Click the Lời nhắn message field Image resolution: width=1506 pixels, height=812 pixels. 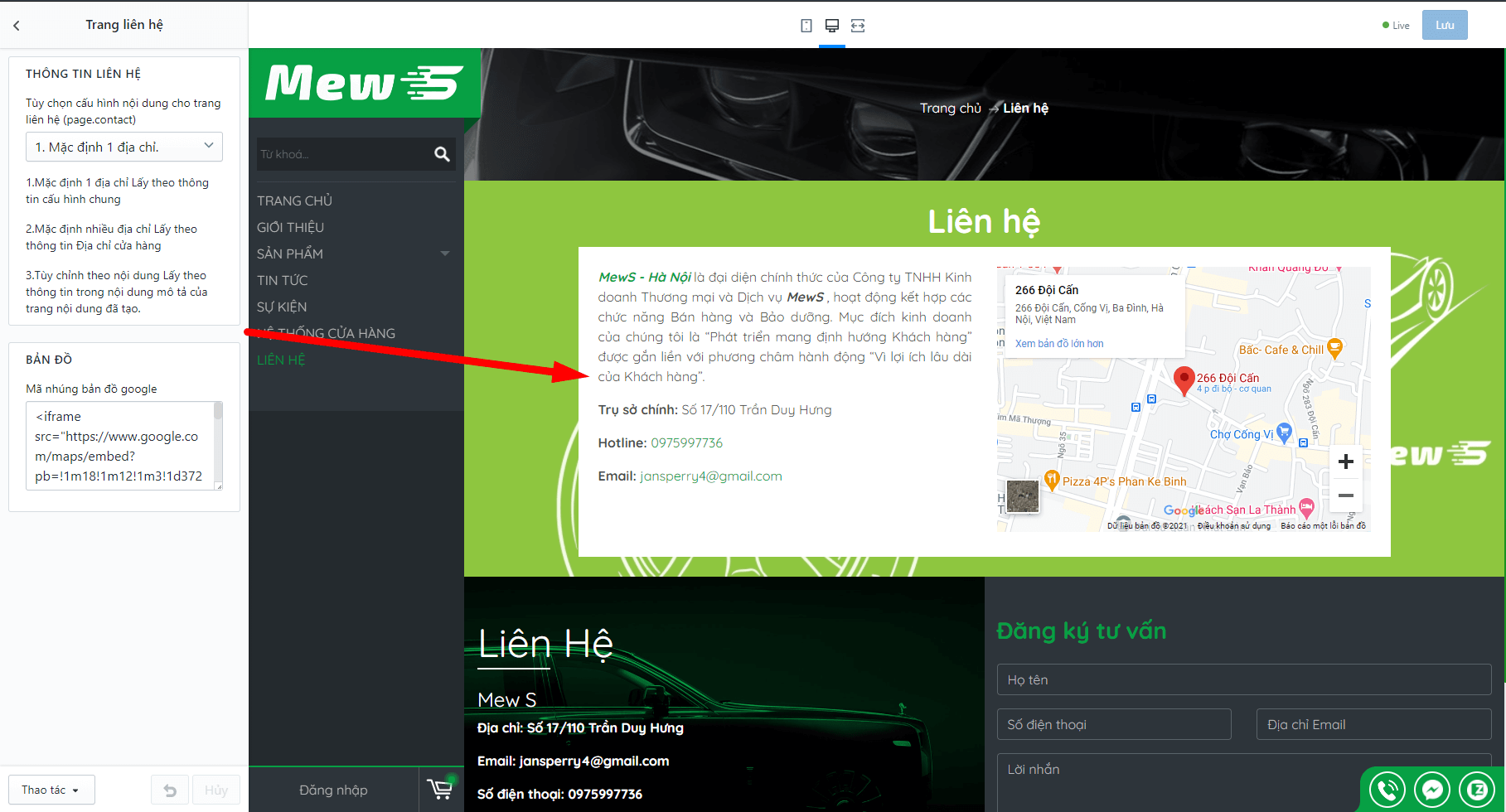click(x=1244, y=782)
